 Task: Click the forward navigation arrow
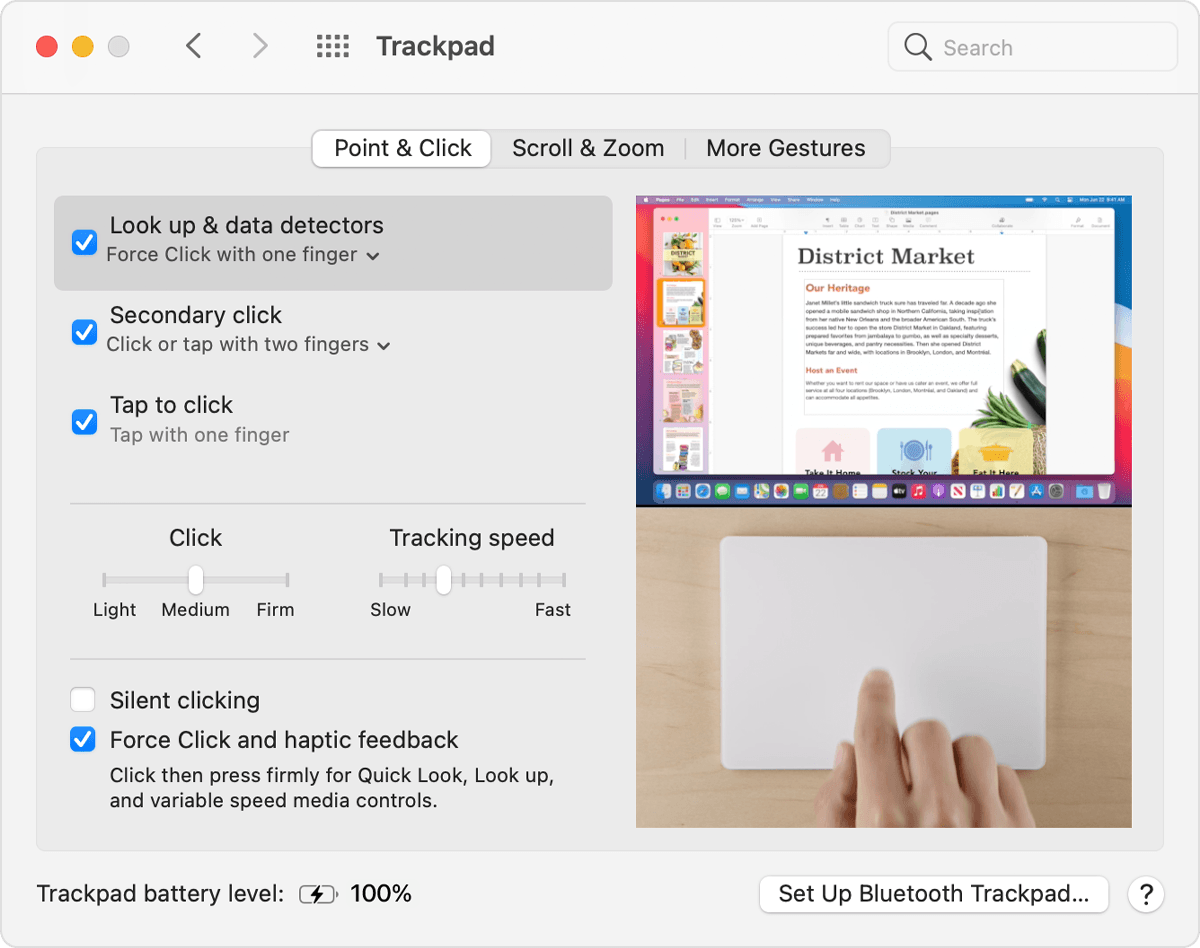(x=259, y=45)
